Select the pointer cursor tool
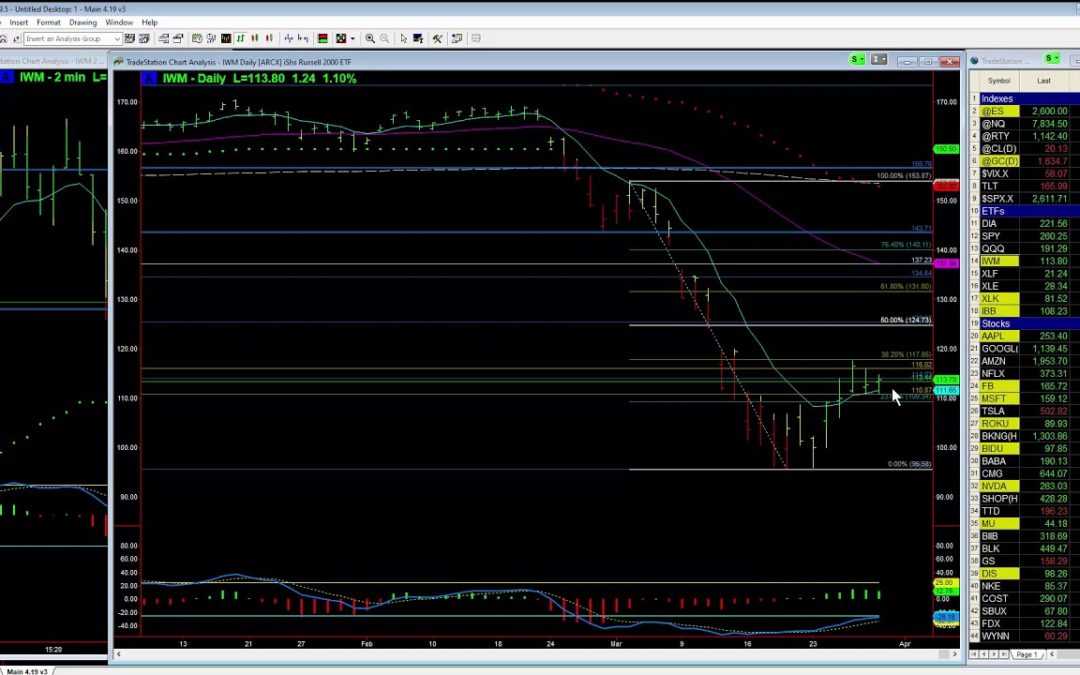The width and height of the screenshot is (1080, 675). click(x=404, y=39)
